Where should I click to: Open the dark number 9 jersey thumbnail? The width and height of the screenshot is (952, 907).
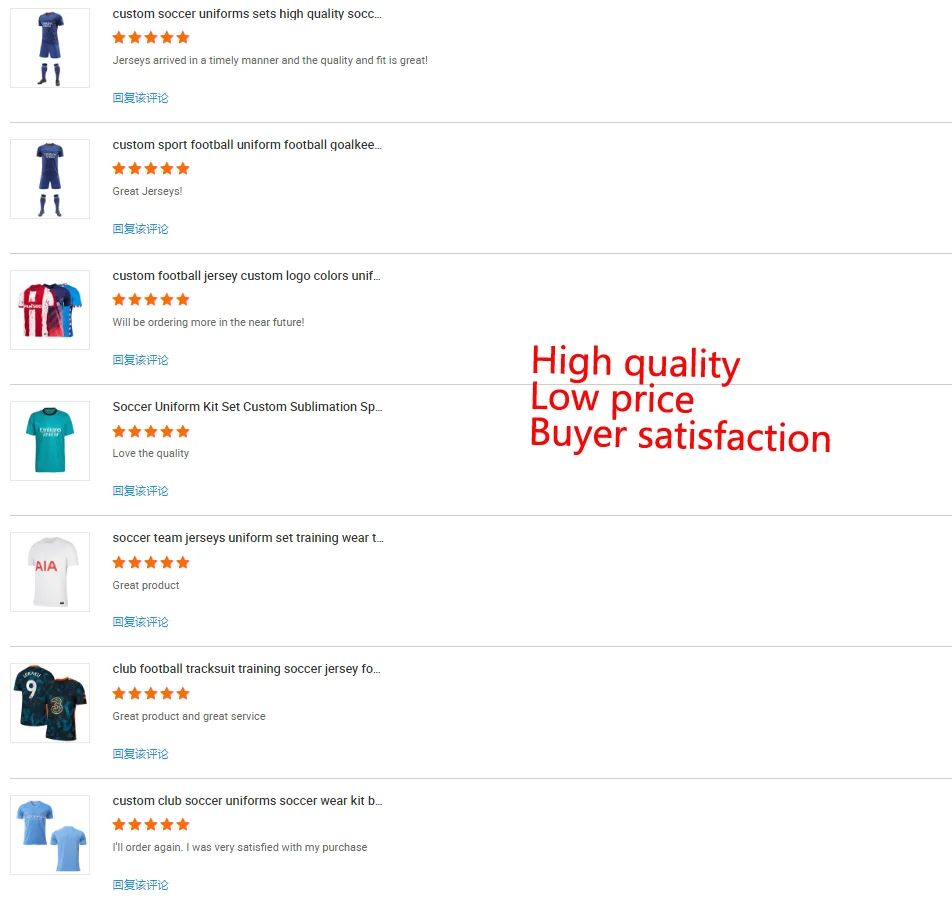point(50,703)
